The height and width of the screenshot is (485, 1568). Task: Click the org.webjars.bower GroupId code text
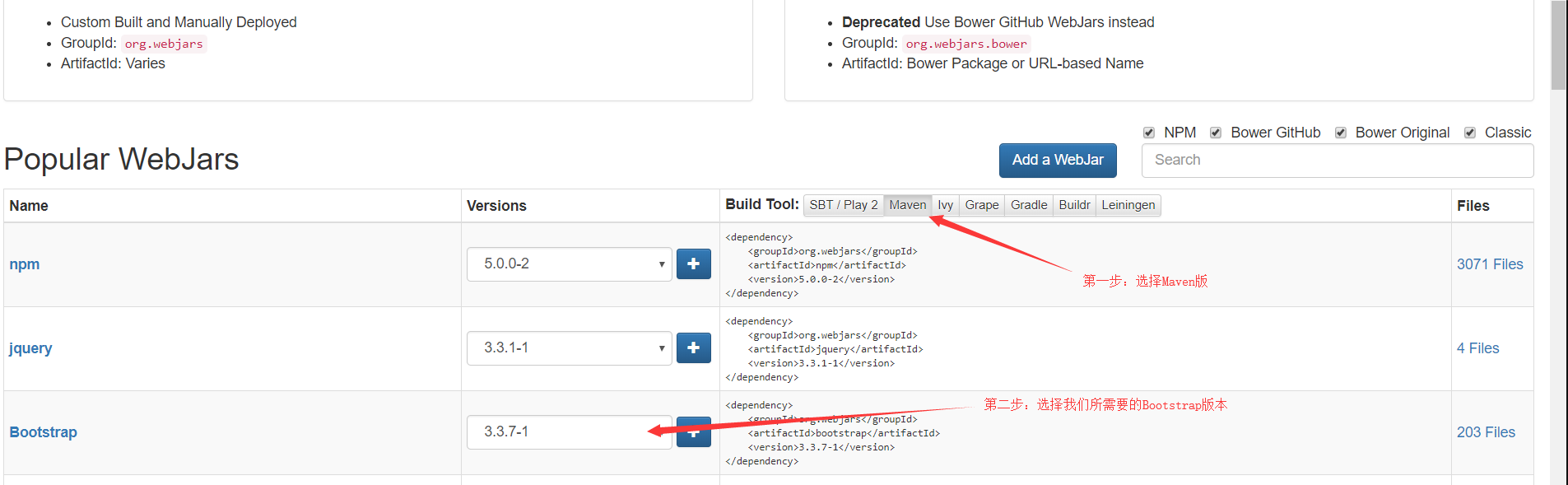click(966, 44)
